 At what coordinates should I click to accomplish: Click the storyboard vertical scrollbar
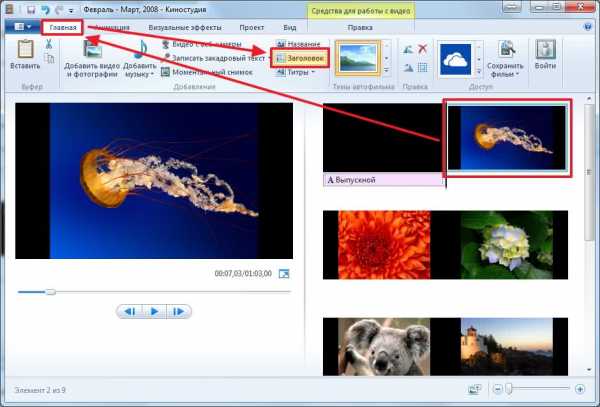click(x=589, y=172)
